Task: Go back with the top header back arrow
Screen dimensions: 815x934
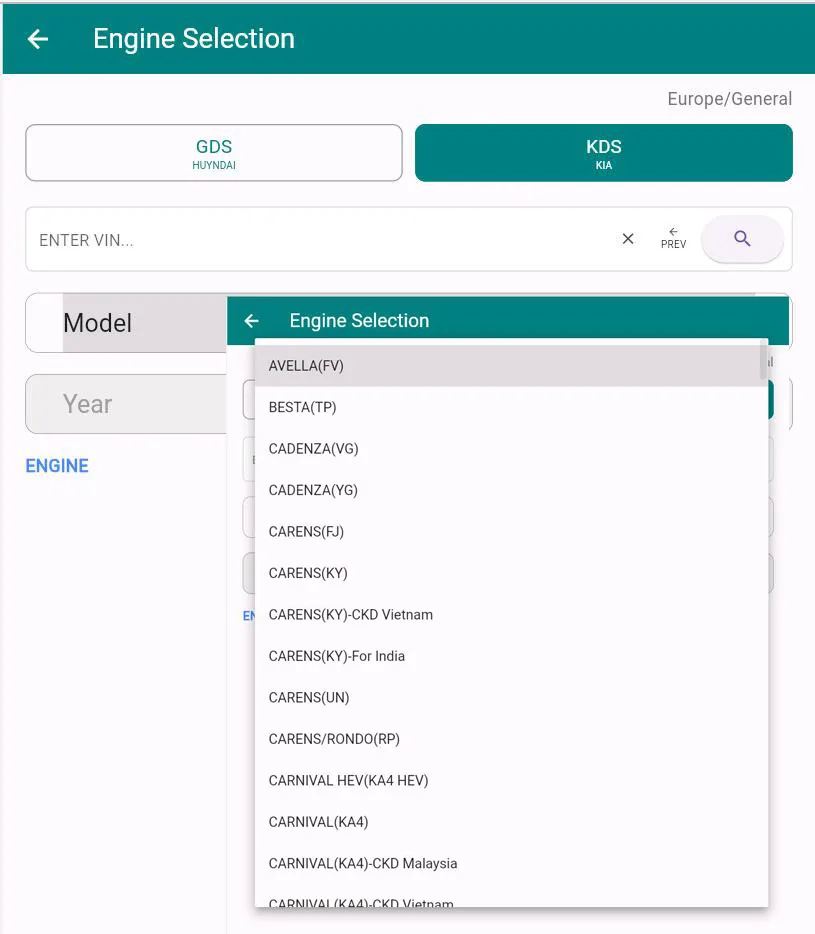Action: point(38,39)
